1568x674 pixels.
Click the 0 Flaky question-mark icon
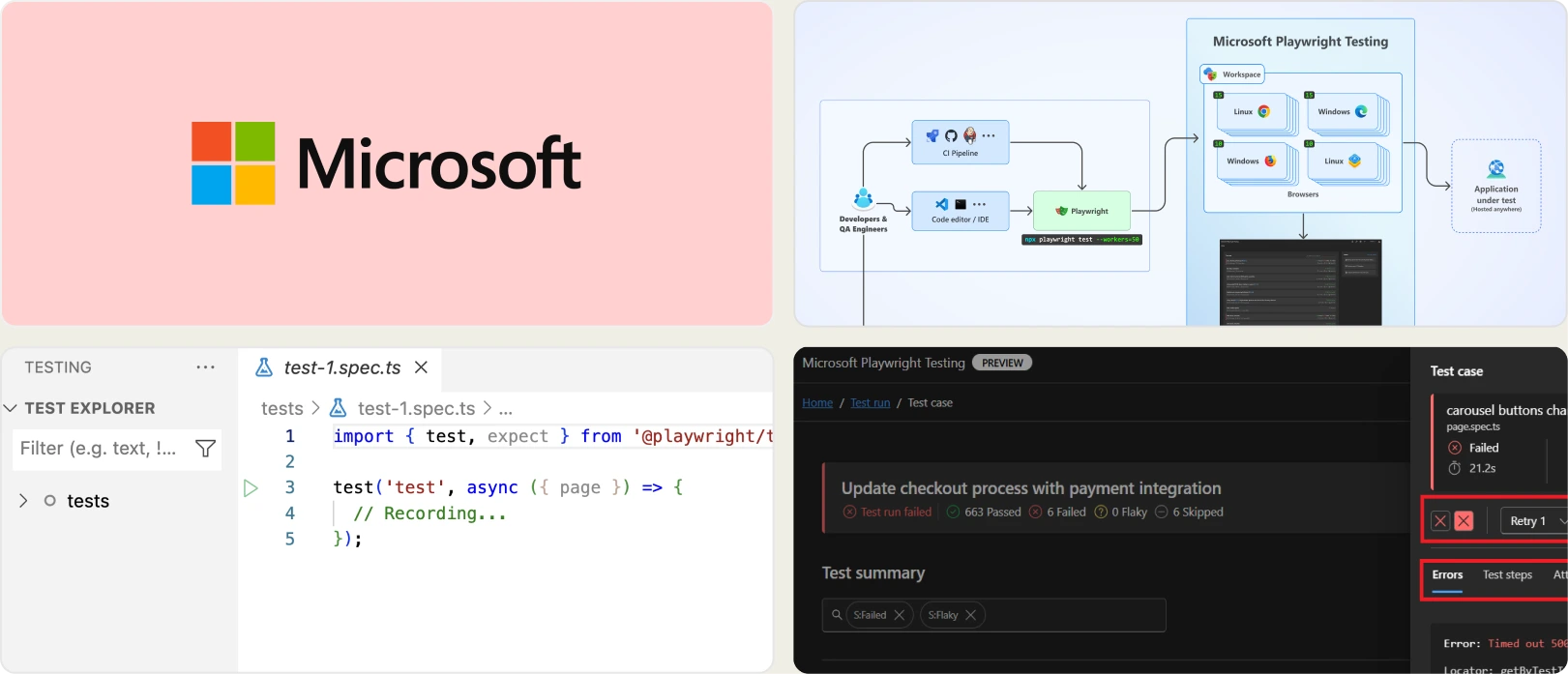[1101, 512]
